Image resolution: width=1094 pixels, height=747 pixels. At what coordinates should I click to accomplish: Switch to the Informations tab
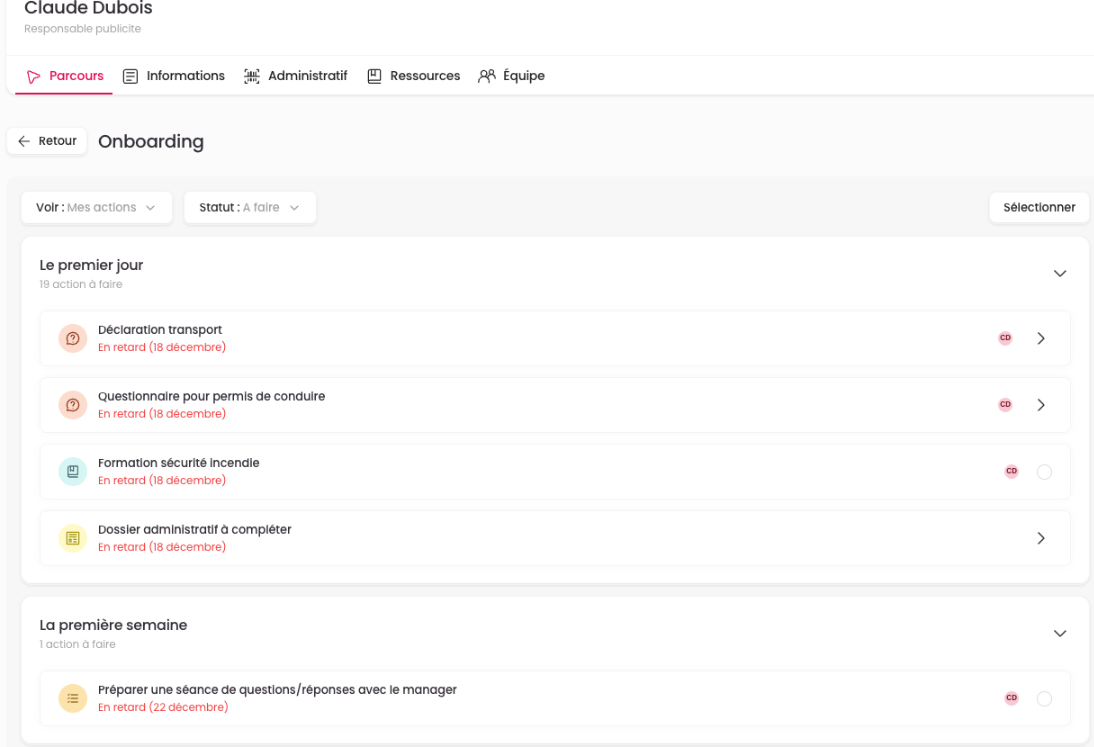[174, 76]
